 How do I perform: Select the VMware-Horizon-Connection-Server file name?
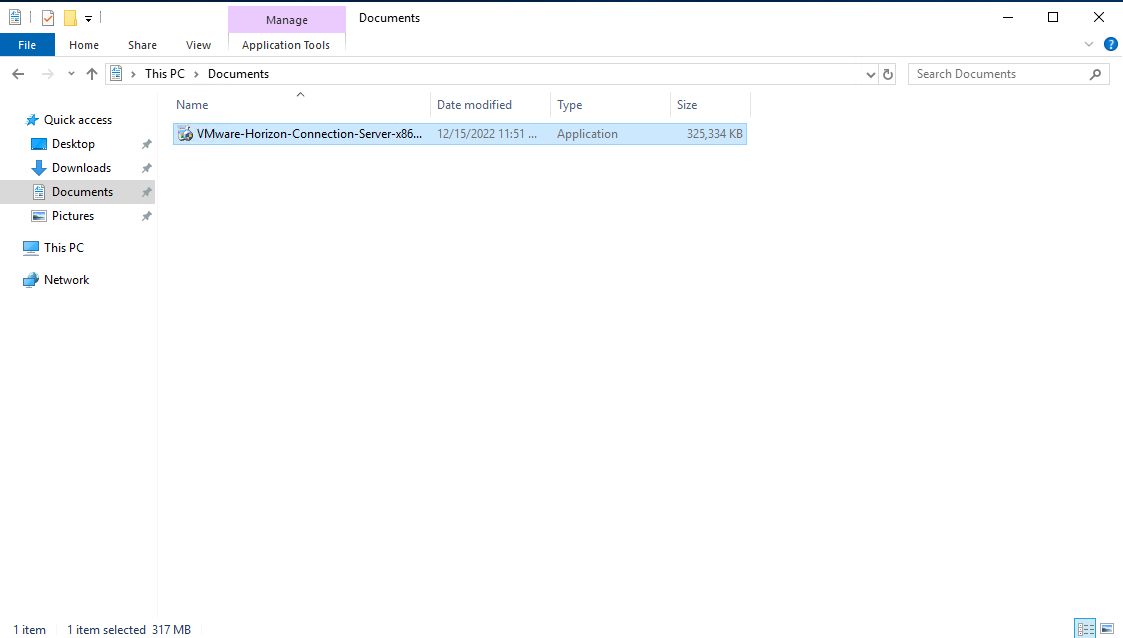(309, 134)
